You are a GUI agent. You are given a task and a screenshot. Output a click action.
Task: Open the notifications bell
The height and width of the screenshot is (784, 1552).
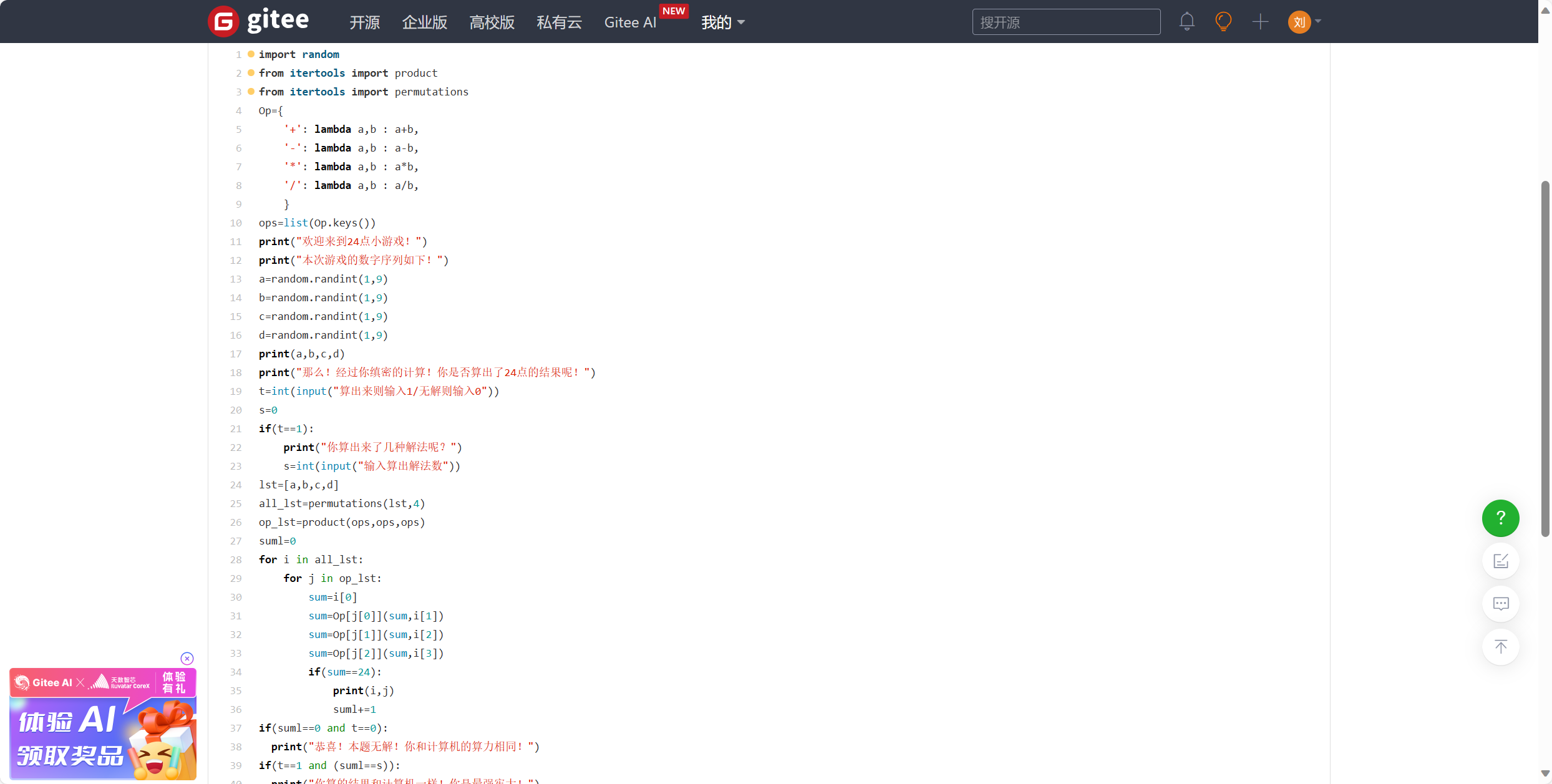point(1186,22)
